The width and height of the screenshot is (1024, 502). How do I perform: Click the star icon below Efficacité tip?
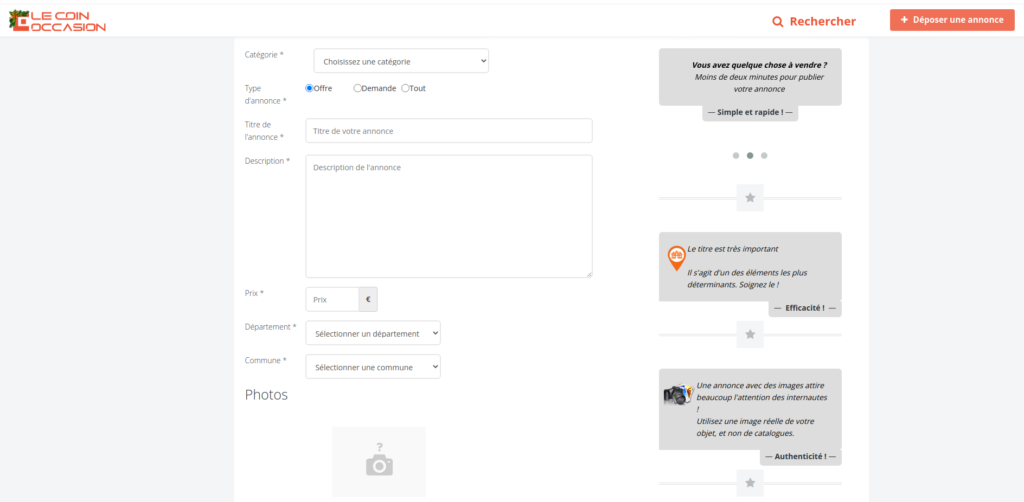click(750, 335)
